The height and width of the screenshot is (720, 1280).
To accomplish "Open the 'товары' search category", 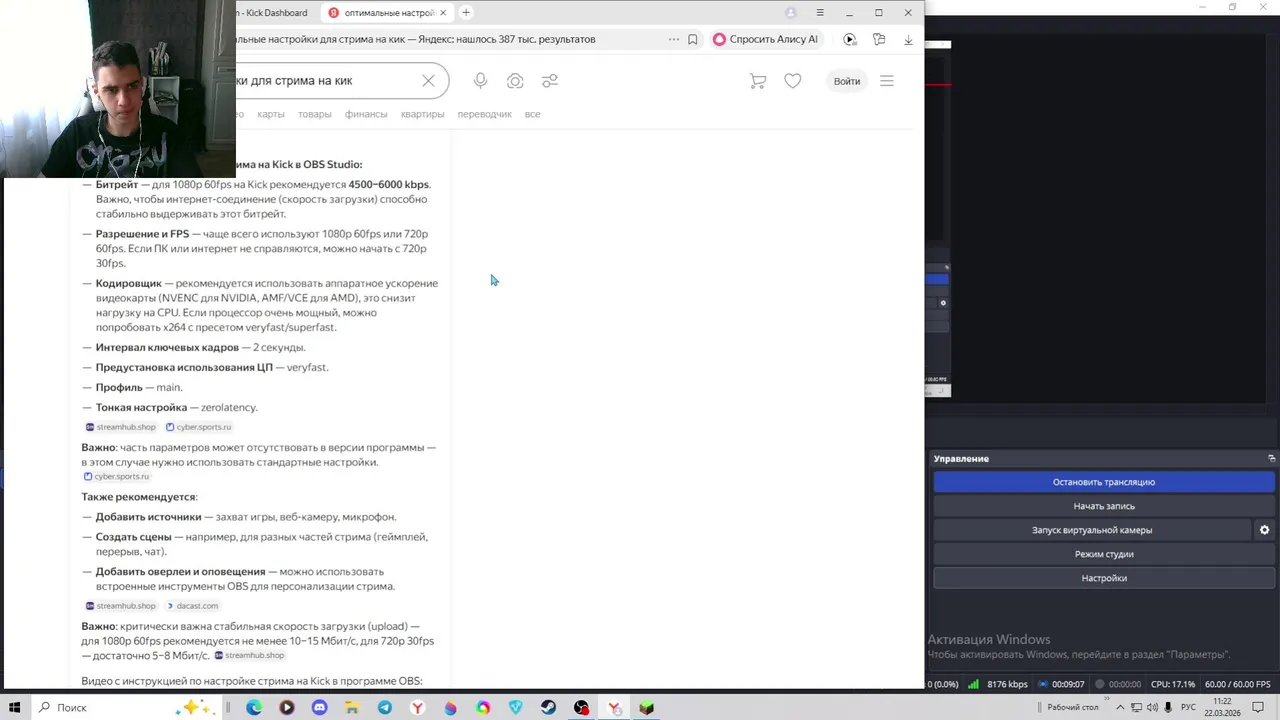I will pyautogui.click(x=314, y=114).
